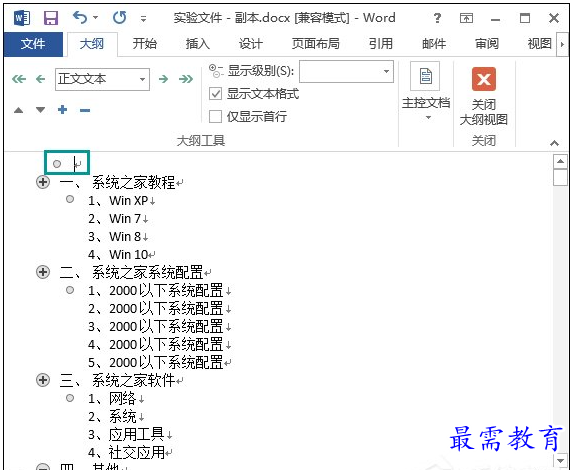Click the heading 二、系统之家系统配置
This screenshot has width=571, height=470.
[x=131, y=272]
